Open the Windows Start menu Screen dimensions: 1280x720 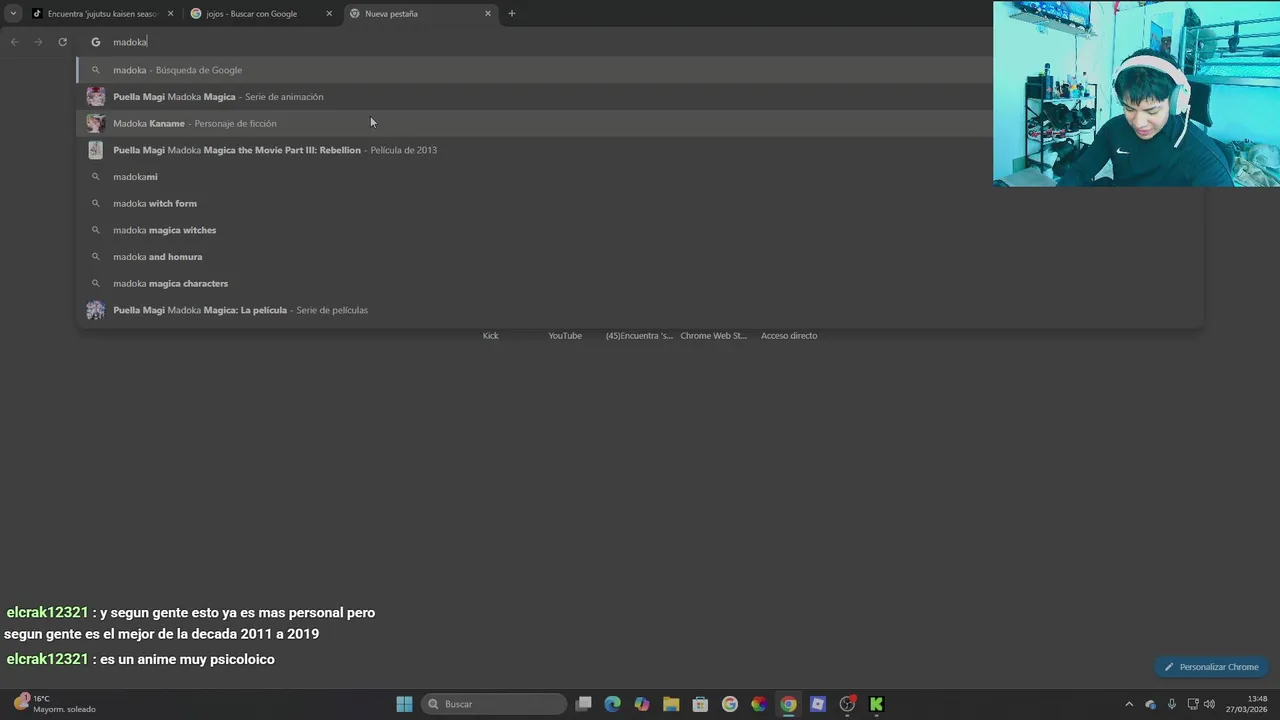pyautogui.click(x=404, y=704)
